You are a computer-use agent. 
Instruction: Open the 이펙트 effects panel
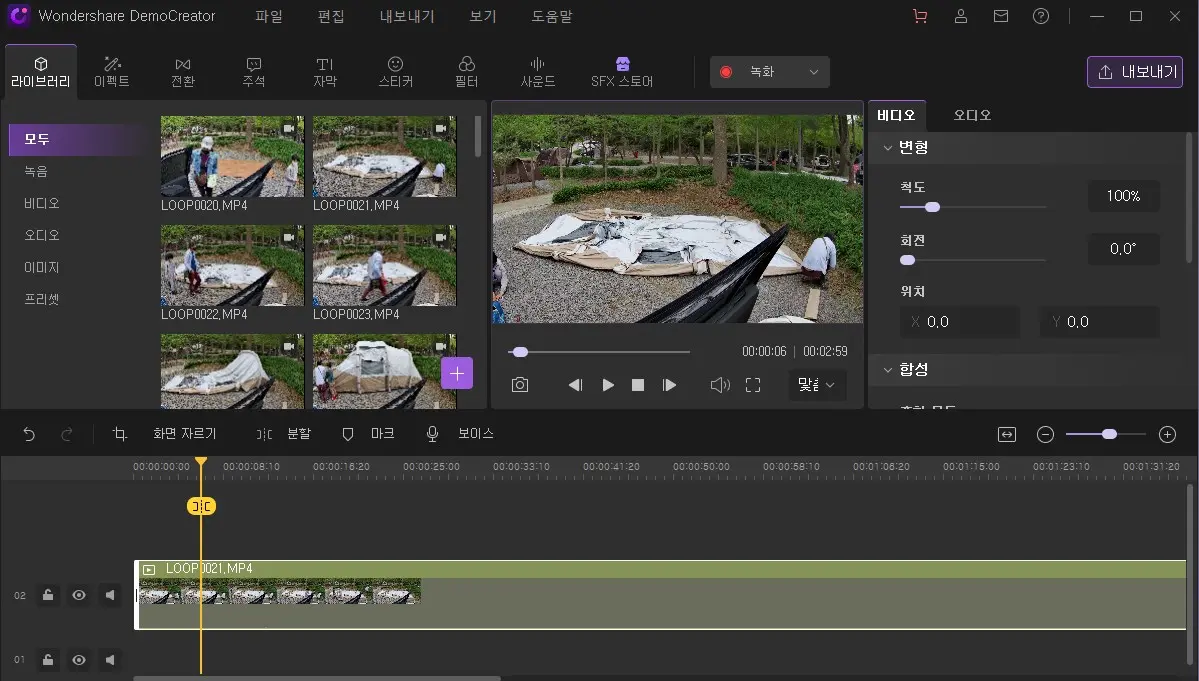click(x=112, y=72)
